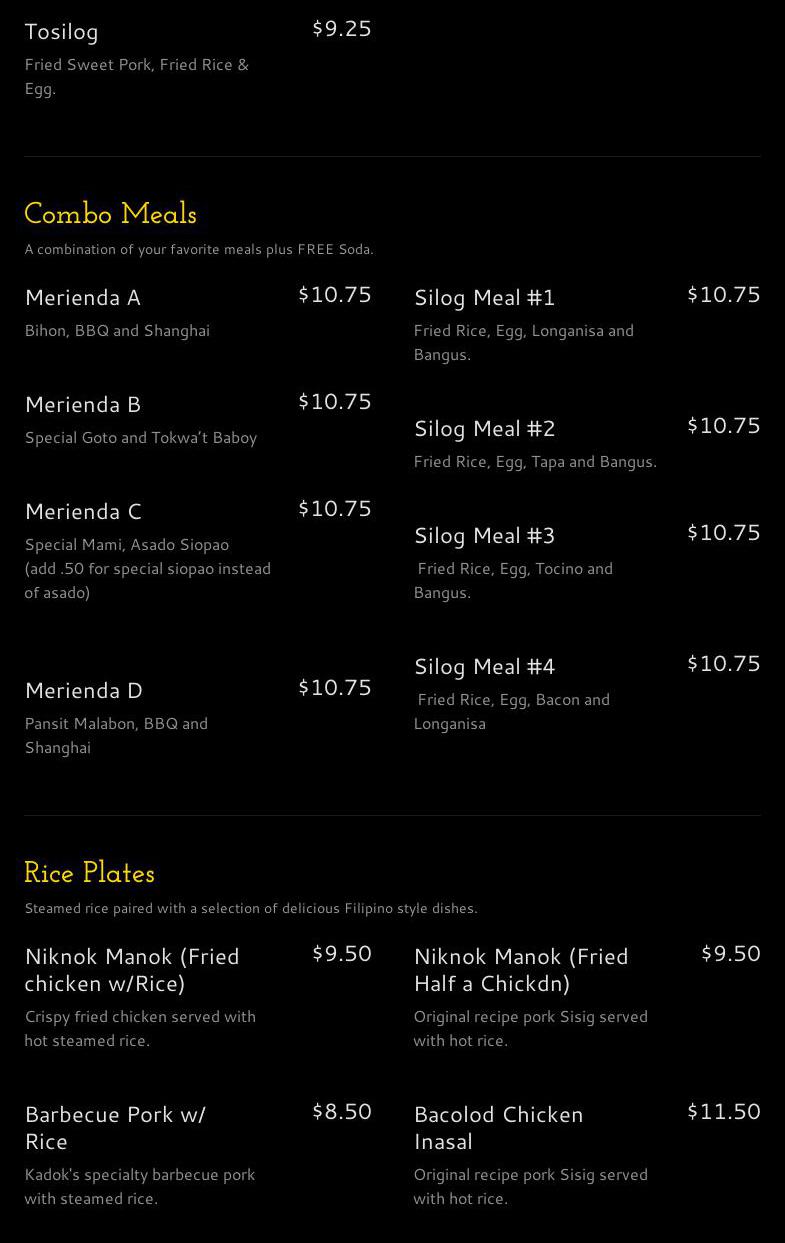Click the Tosilog menu item title
Screen dimensions: 785x1243
tap(62, 32)
